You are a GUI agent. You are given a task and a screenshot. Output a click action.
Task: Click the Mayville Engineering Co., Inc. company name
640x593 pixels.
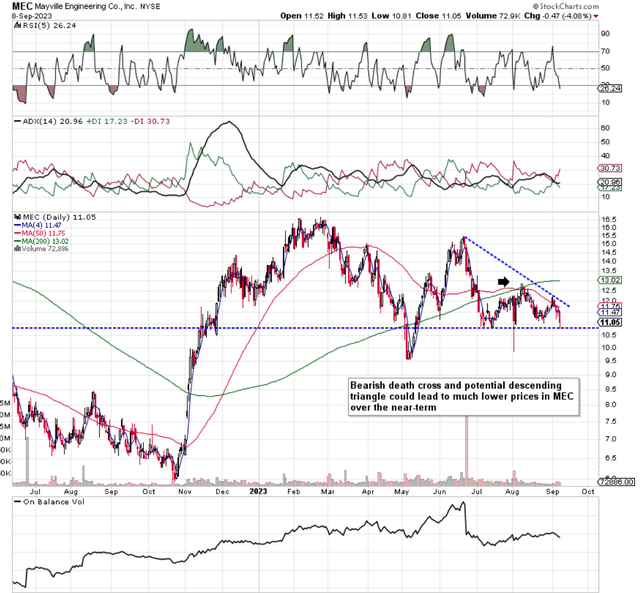click(x=86, y=7)
